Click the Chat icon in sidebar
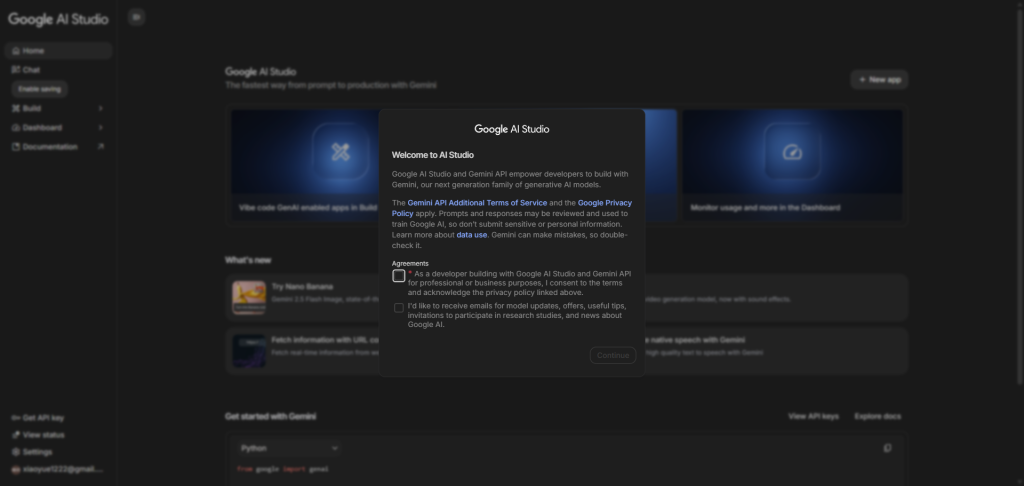The height and width of the screenshot is (486, 1024). point(16,70)
